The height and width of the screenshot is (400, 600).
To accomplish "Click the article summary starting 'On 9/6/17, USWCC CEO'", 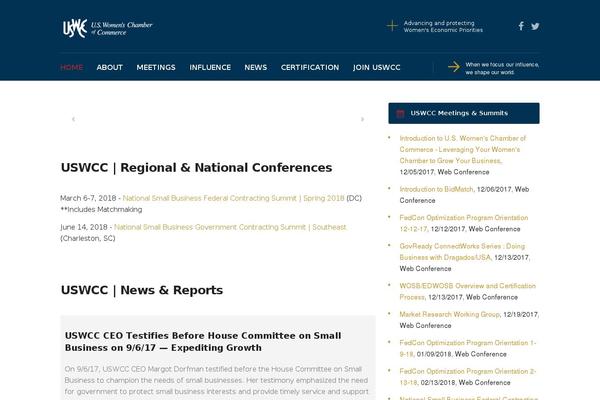I will [217, 380].
